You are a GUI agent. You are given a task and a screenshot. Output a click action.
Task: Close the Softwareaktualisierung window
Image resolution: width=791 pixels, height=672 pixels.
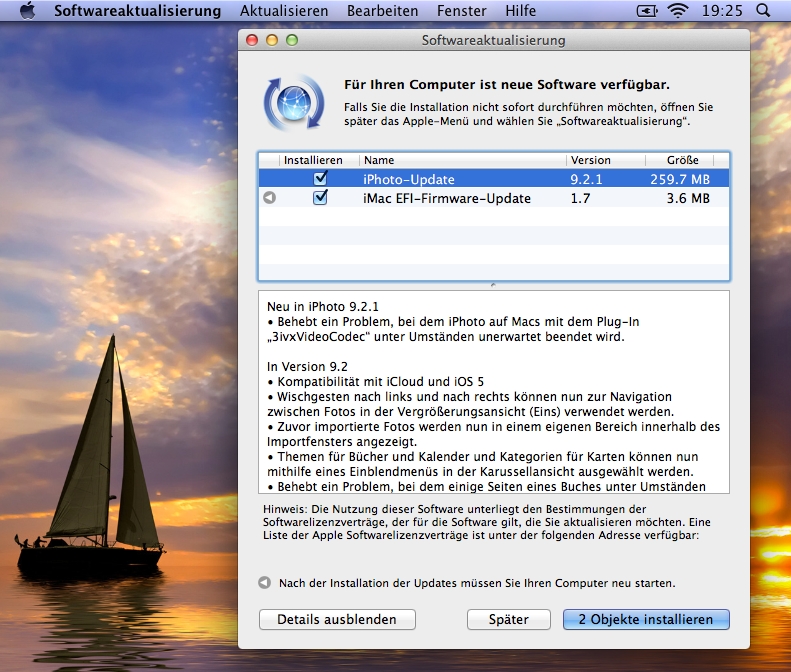[x=252, y=40]
